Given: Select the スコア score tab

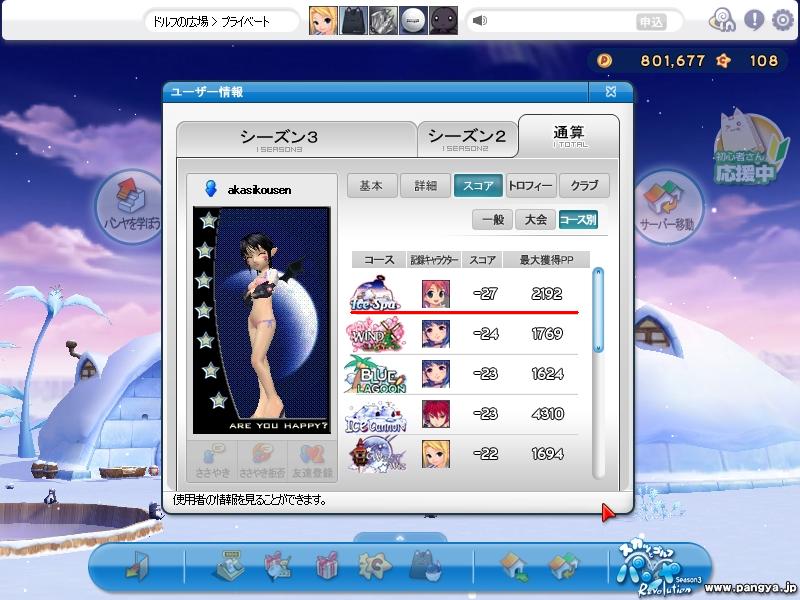Looking at the screenshot, I should tap(478, 186).
